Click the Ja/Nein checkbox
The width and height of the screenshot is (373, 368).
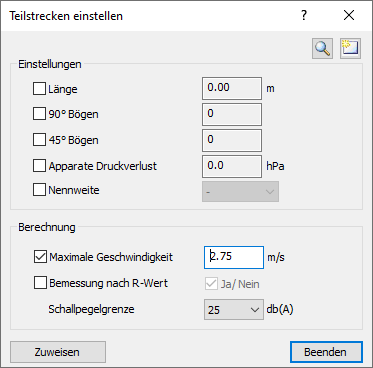tap(211, 284)
